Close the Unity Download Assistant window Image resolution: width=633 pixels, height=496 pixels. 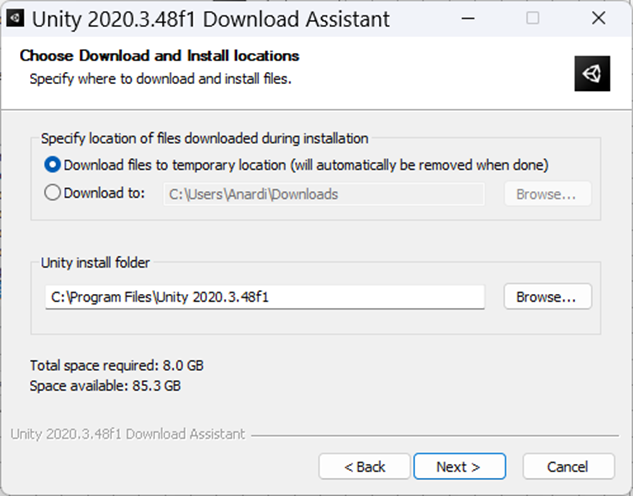point(598,18)
